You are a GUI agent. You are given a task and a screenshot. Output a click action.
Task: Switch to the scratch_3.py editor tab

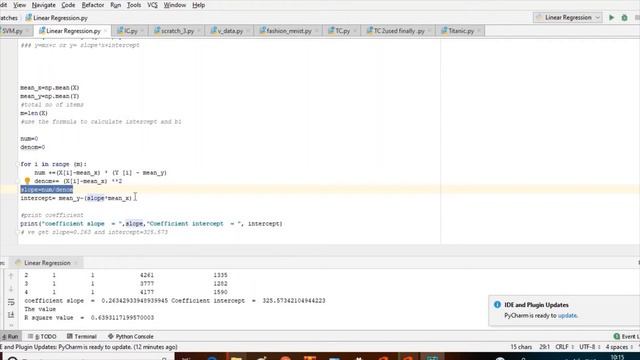pyautogui.click(x=177, y=31)
